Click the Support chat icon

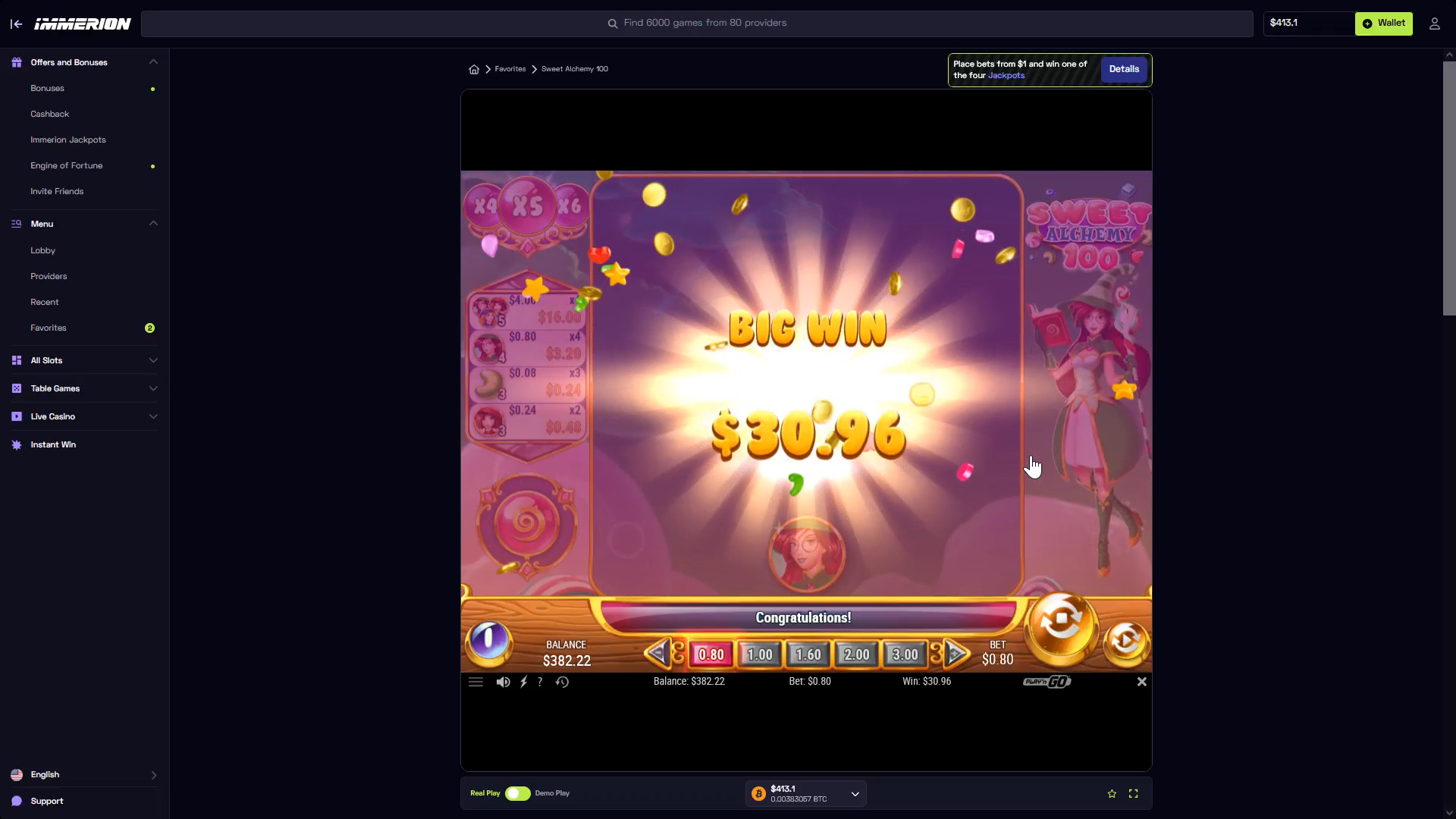[x=17, y=801]
